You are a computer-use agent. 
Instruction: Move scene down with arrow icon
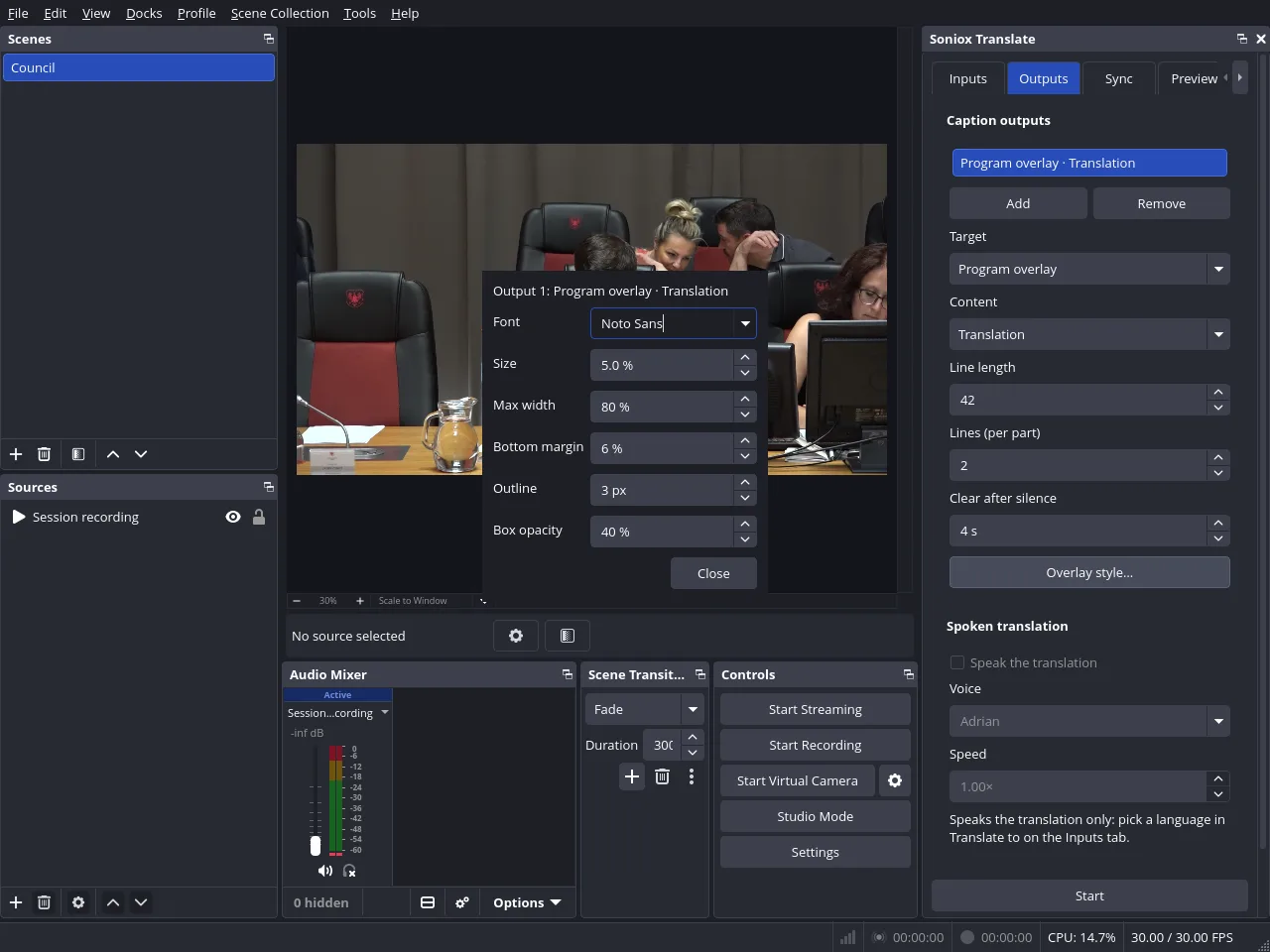(141, 454)
